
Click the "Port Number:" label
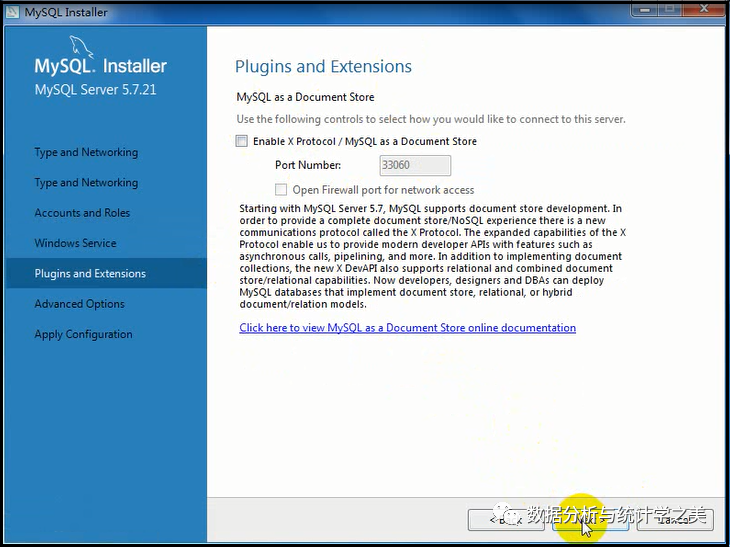pos(308,165)
